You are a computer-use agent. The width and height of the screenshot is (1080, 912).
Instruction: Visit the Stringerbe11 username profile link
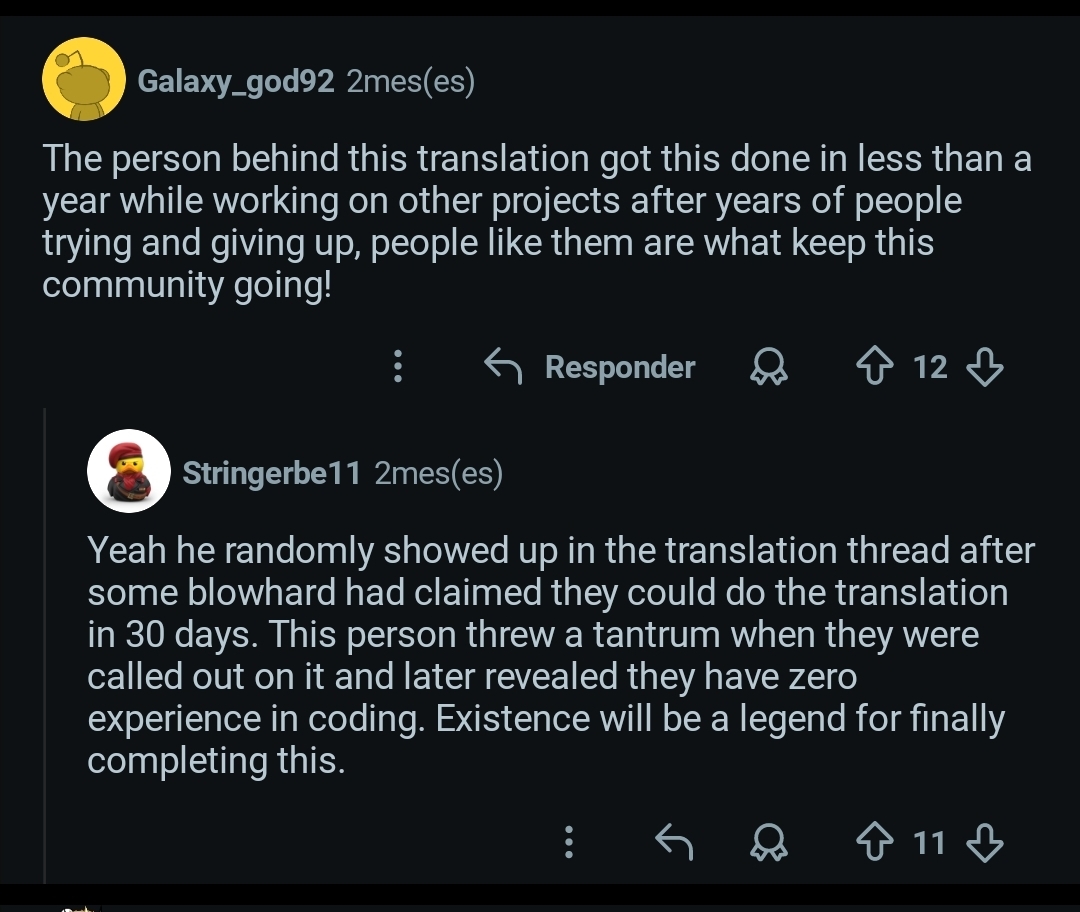coord(271,473)
